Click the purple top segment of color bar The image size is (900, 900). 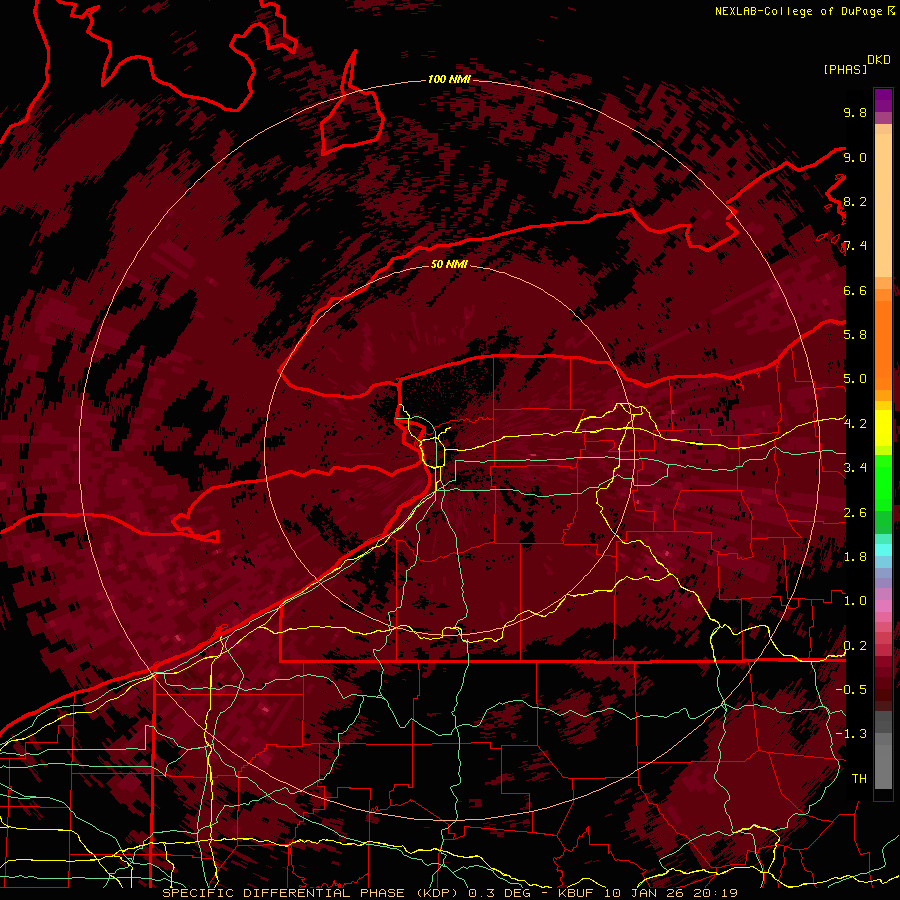[883, 100]
